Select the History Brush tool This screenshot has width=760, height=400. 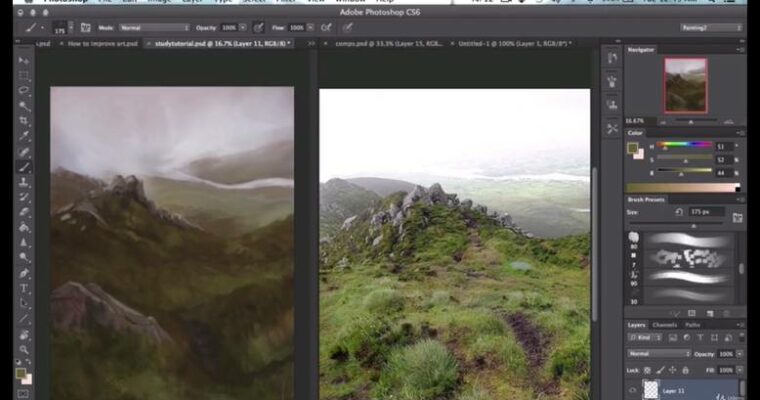[x=23, y=197]
